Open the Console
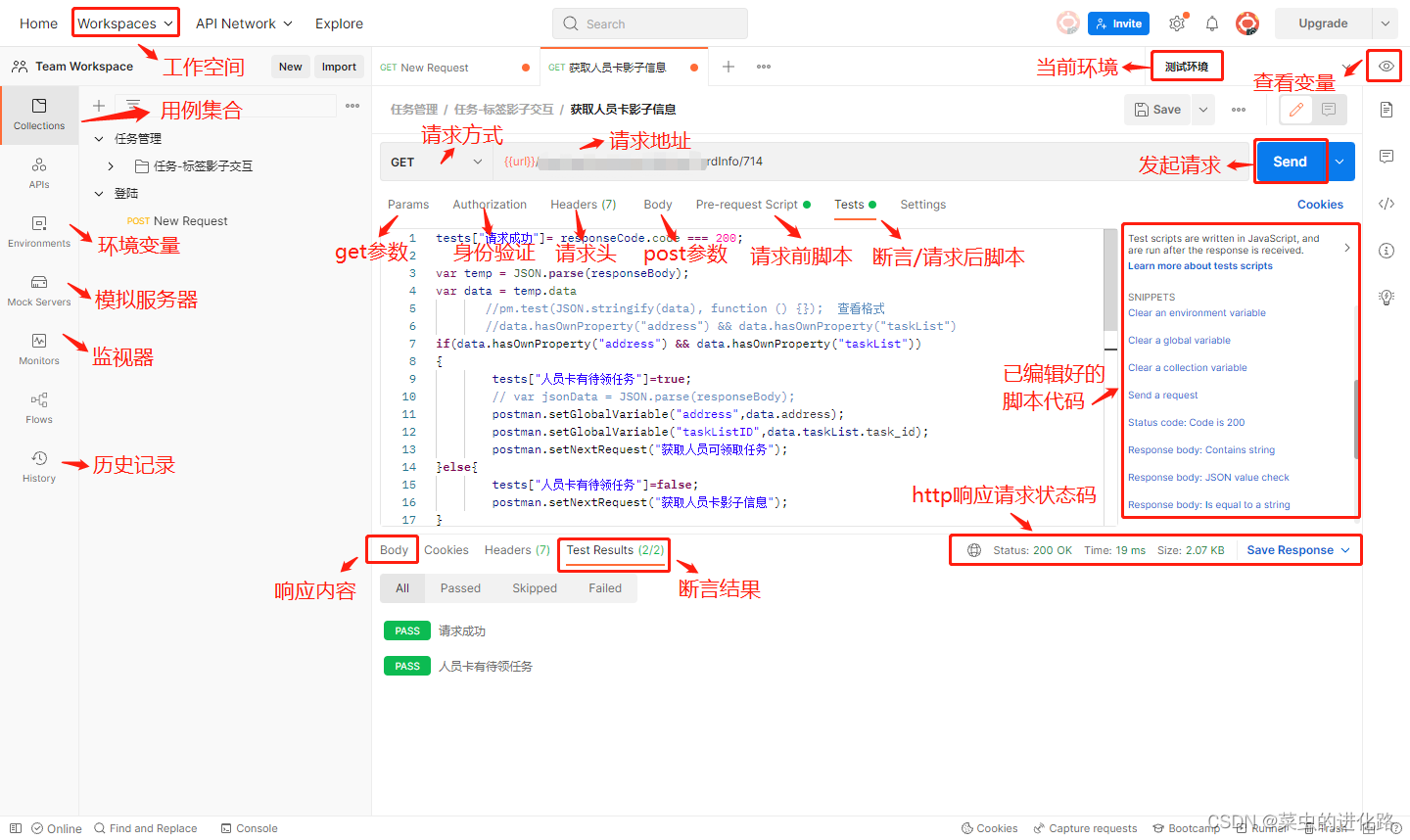 point(249,828)
